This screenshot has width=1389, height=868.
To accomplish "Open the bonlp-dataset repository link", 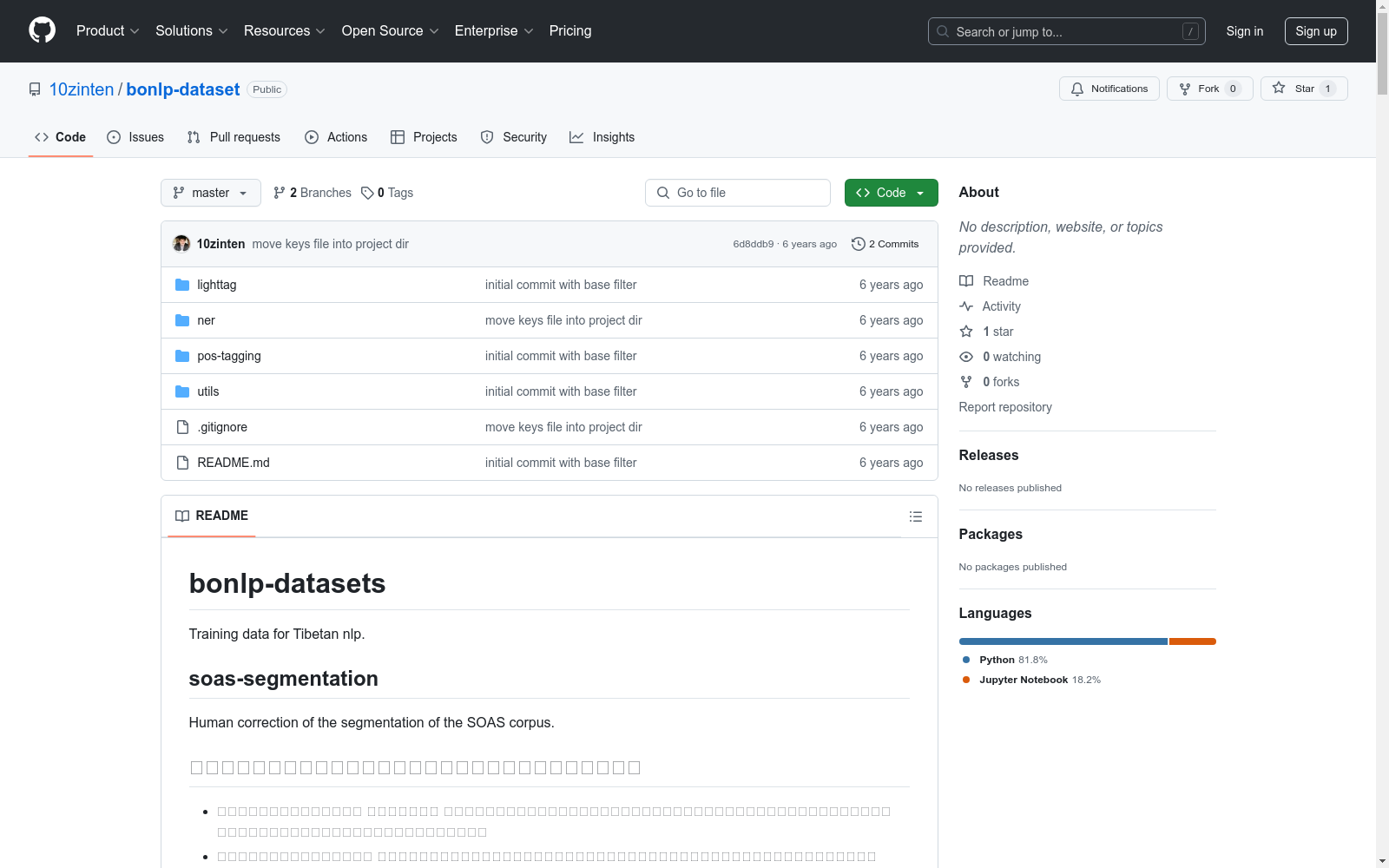I will (183, 89).
